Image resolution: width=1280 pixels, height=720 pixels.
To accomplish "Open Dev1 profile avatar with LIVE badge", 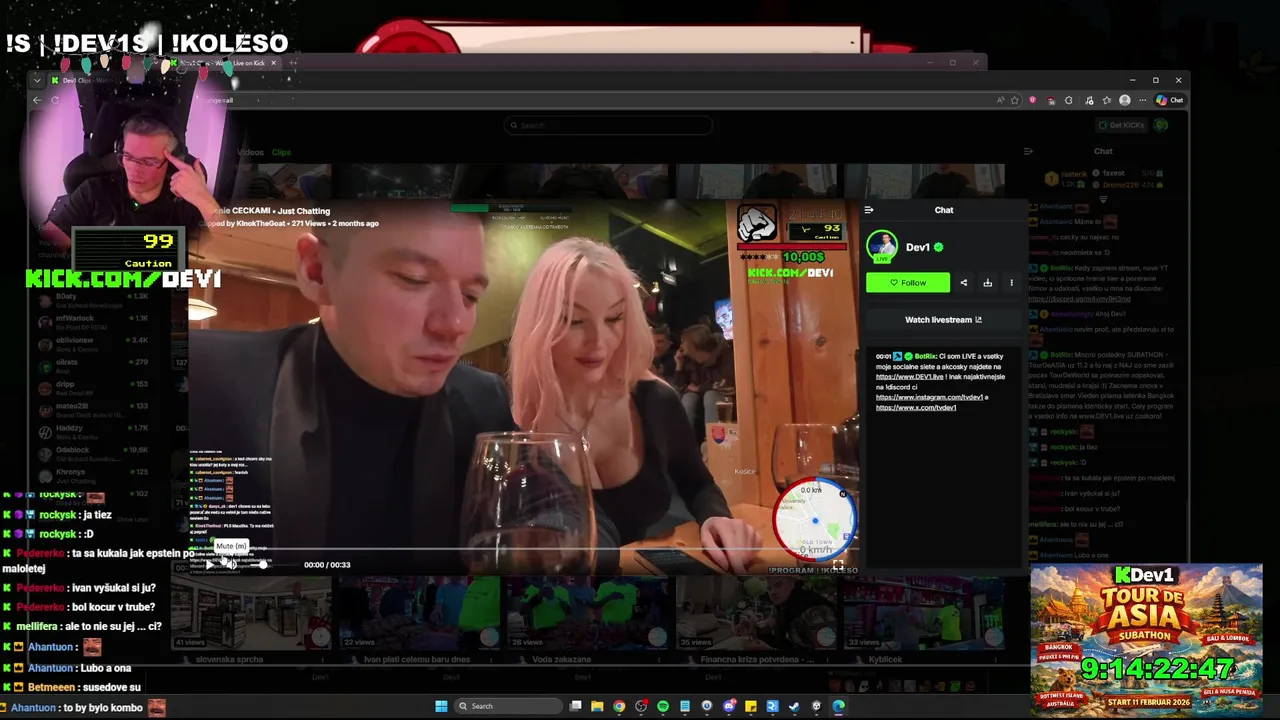I will pyautogui.click(x=882, y=247).
